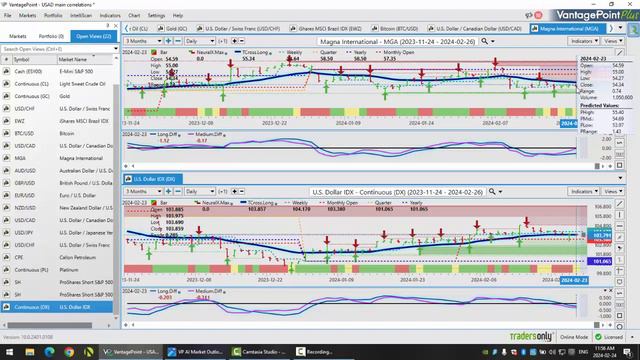Open Daily interval dropdown in Dollar IDX chart

pos(200,191)
